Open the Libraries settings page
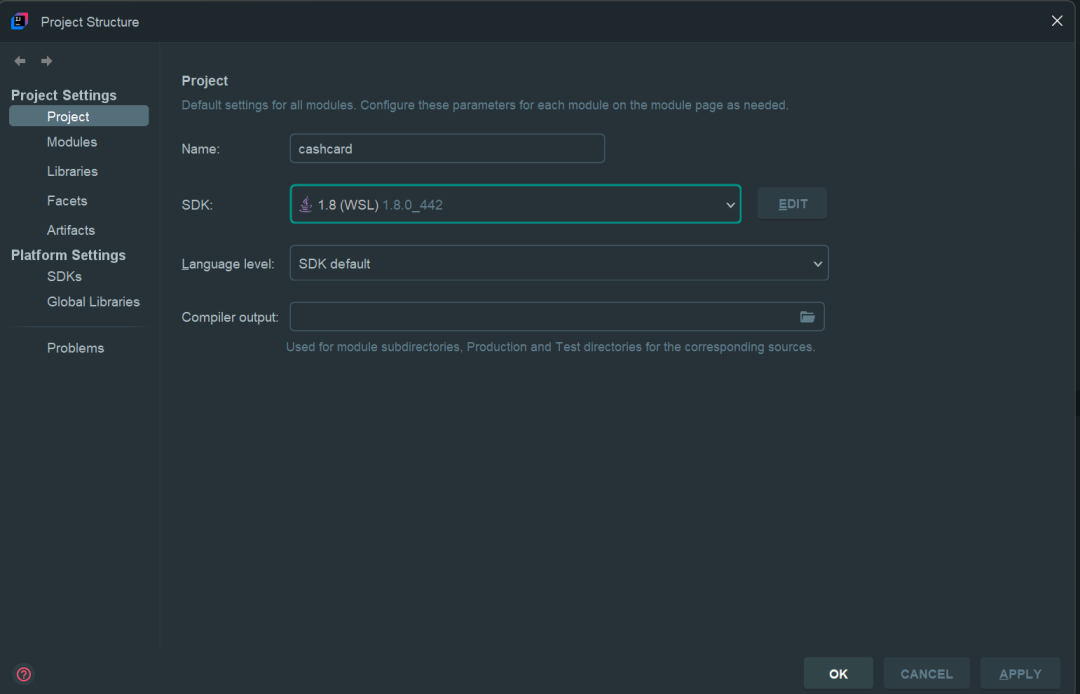This screenshot has height=694, width=1080. pyautogui.click(x=72, y=171)
